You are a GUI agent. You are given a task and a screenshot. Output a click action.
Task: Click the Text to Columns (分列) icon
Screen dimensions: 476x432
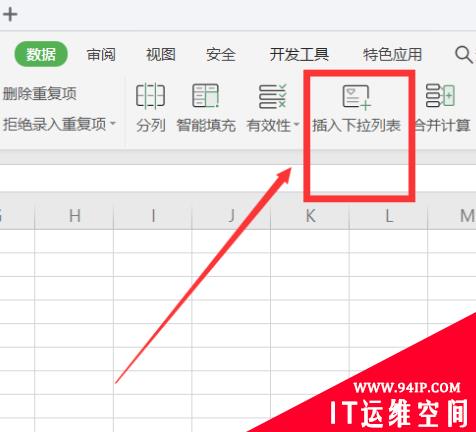(150, 96)
